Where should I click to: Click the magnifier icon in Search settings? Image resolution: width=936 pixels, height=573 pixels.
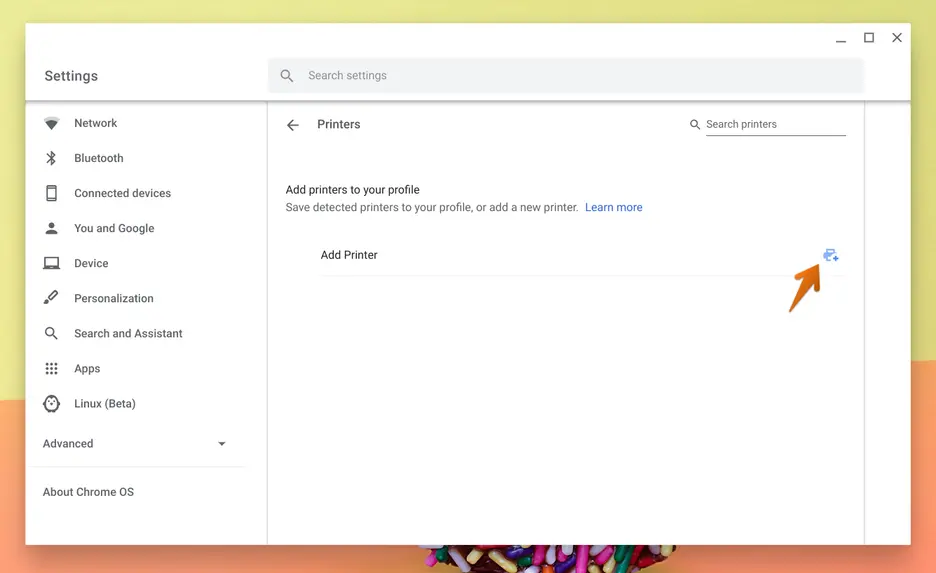(287, 76)
